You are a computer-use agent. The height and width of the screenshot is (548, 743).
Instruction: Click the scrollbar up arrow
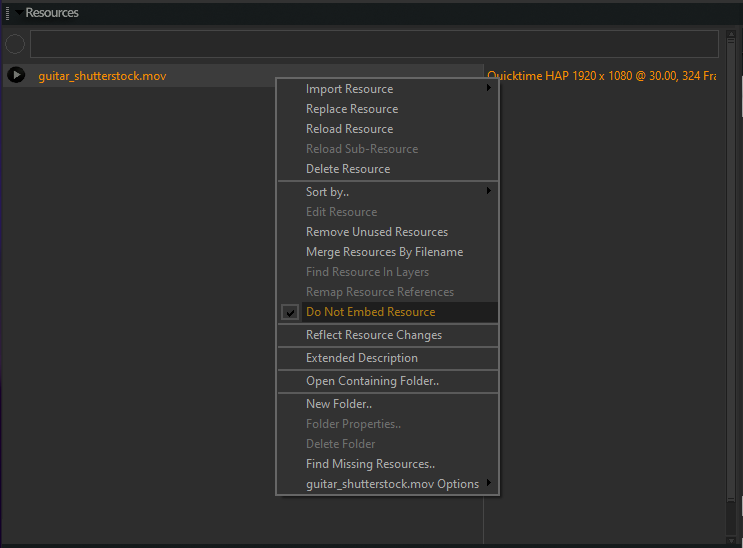(731, 35)
